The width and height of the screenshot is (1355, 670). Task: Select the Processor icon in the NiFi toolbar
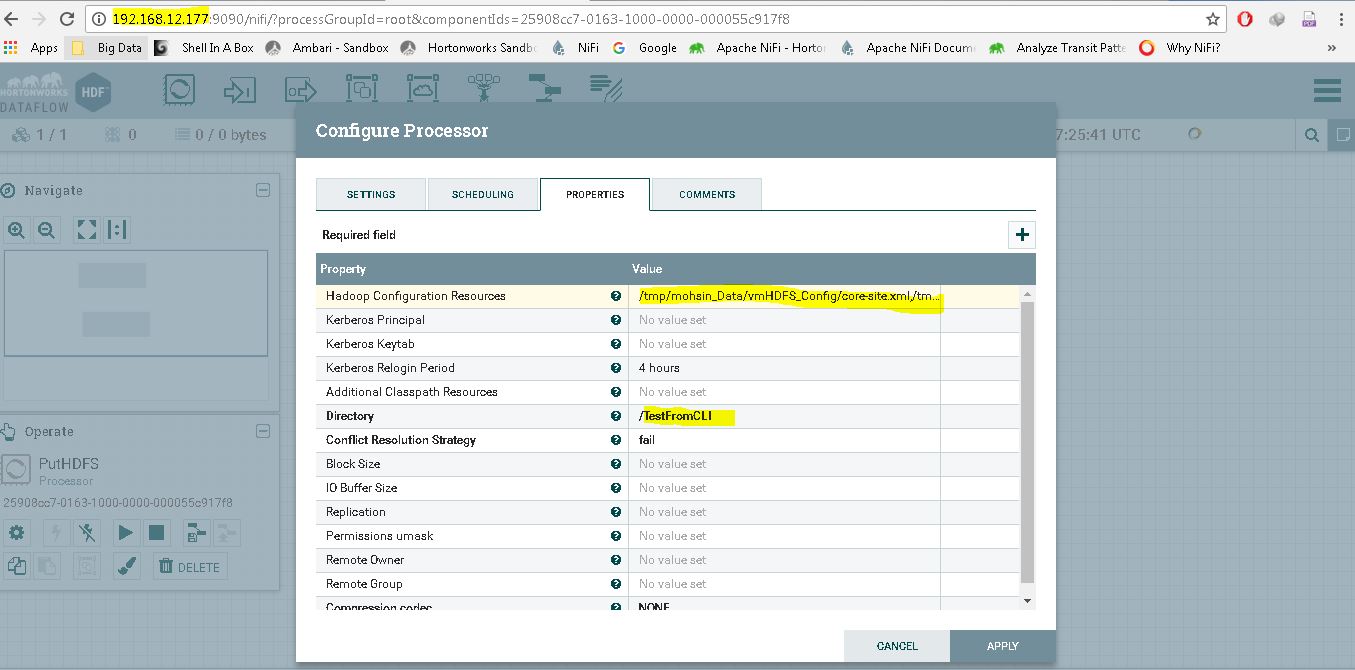pos(179,88)
